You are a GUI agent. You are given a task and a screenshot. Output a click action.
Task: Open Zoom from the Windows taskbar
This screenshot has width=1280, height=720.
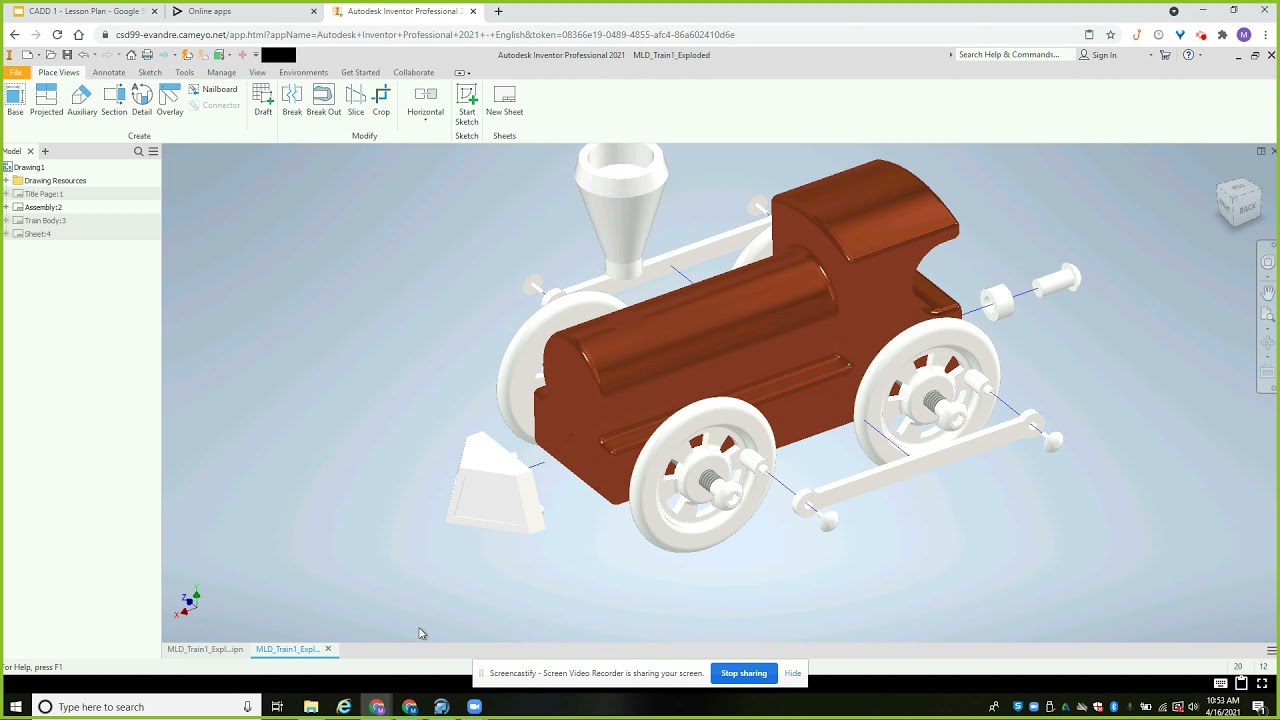pos(475,707)
